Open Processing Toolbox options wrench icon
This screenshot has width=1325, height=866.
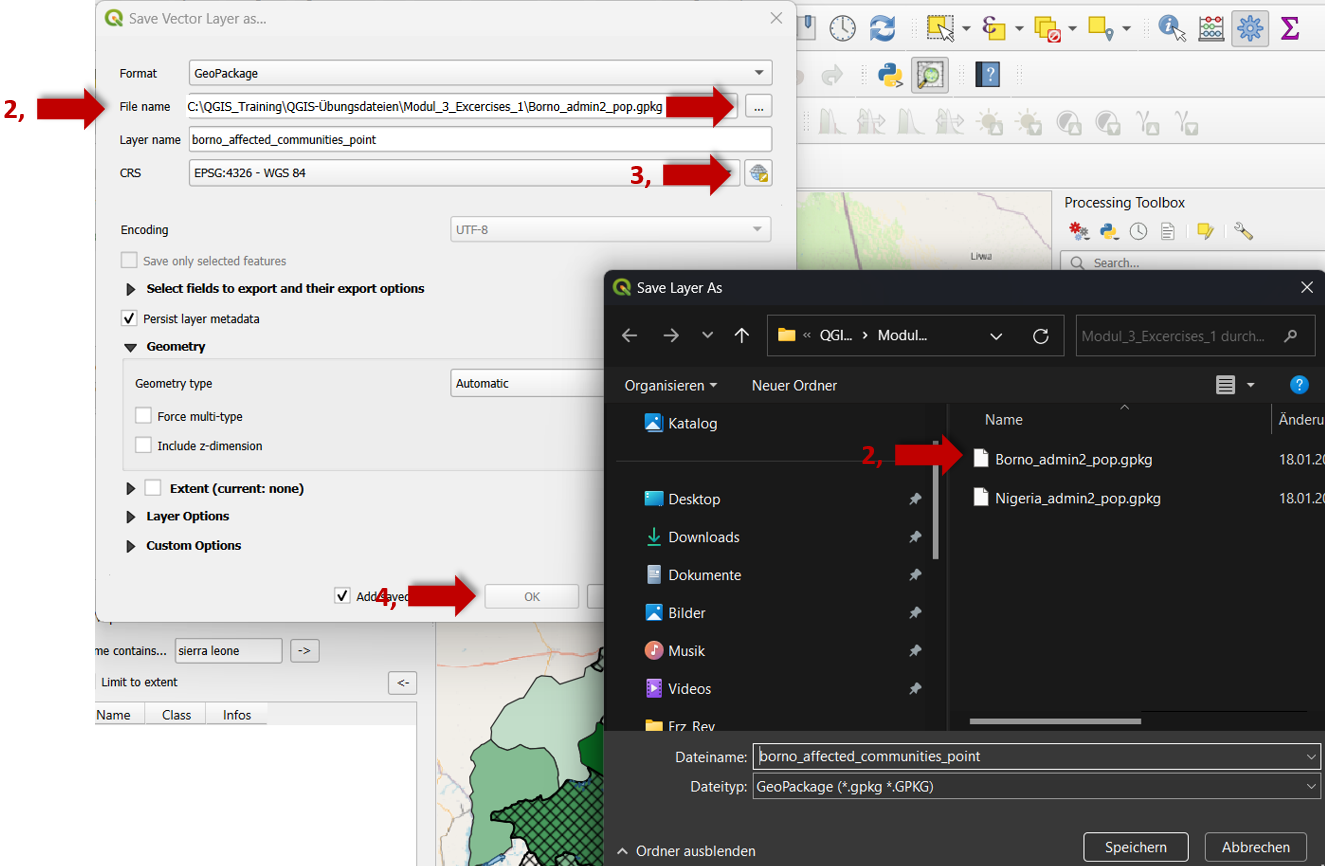pyautogui.click(x=1243, y=232)
